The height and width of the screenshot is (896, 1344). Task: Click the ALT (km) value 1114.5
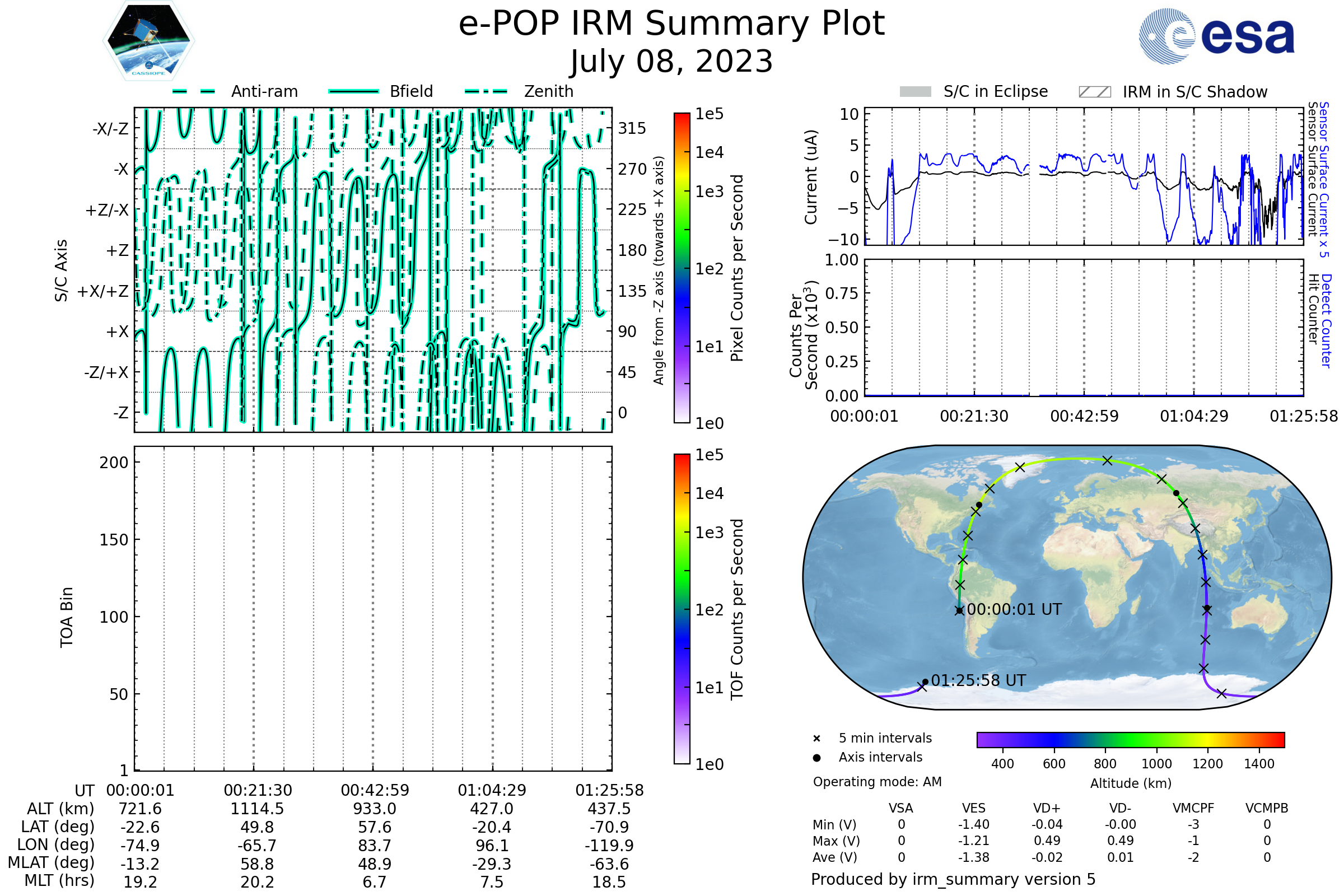(257, 809)
